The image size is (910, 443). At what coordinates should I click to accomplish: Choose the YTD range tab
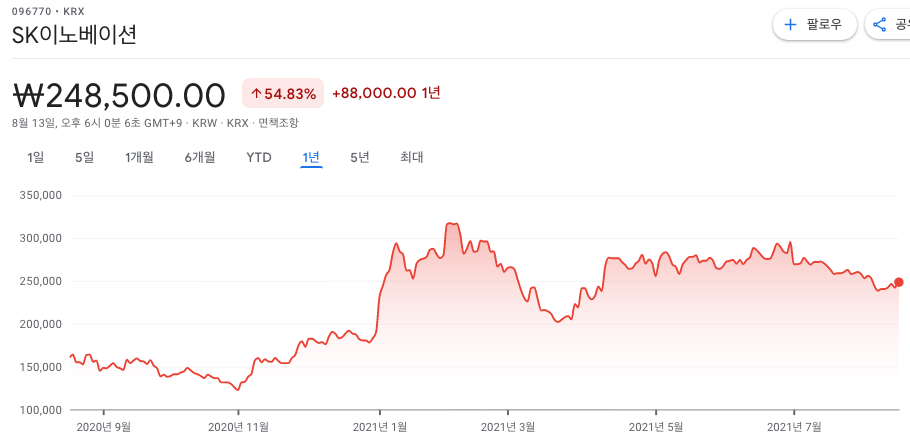[x=259, y=157]
